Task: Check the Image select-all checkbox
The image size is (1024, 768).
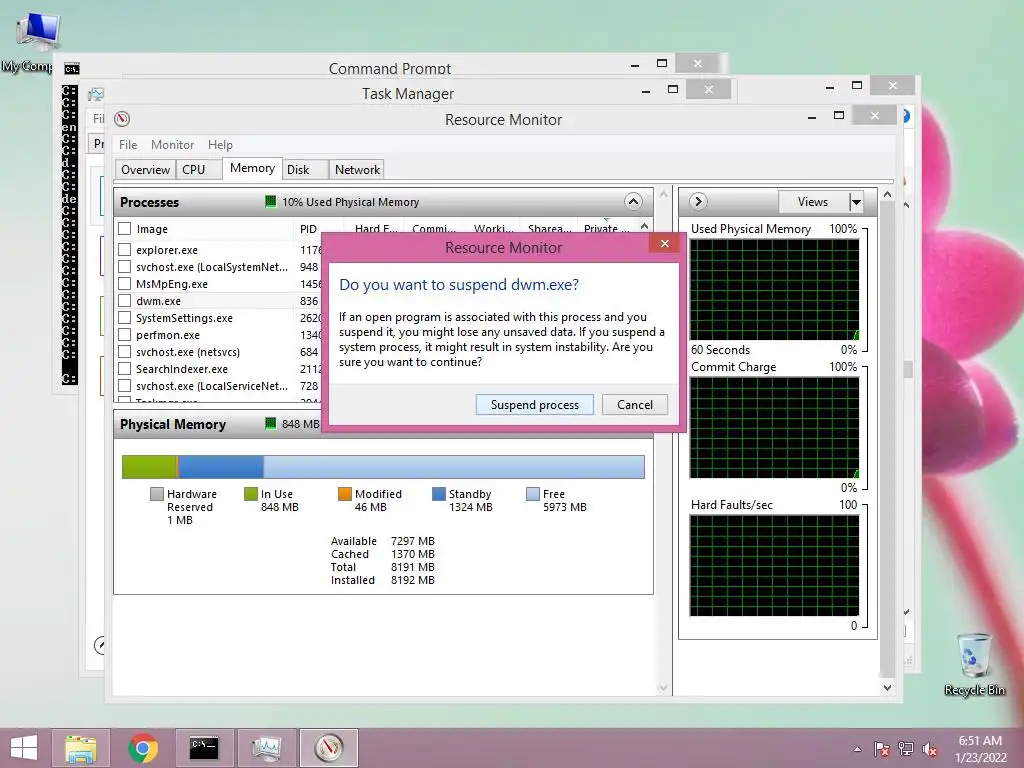Action: [125, 229]
